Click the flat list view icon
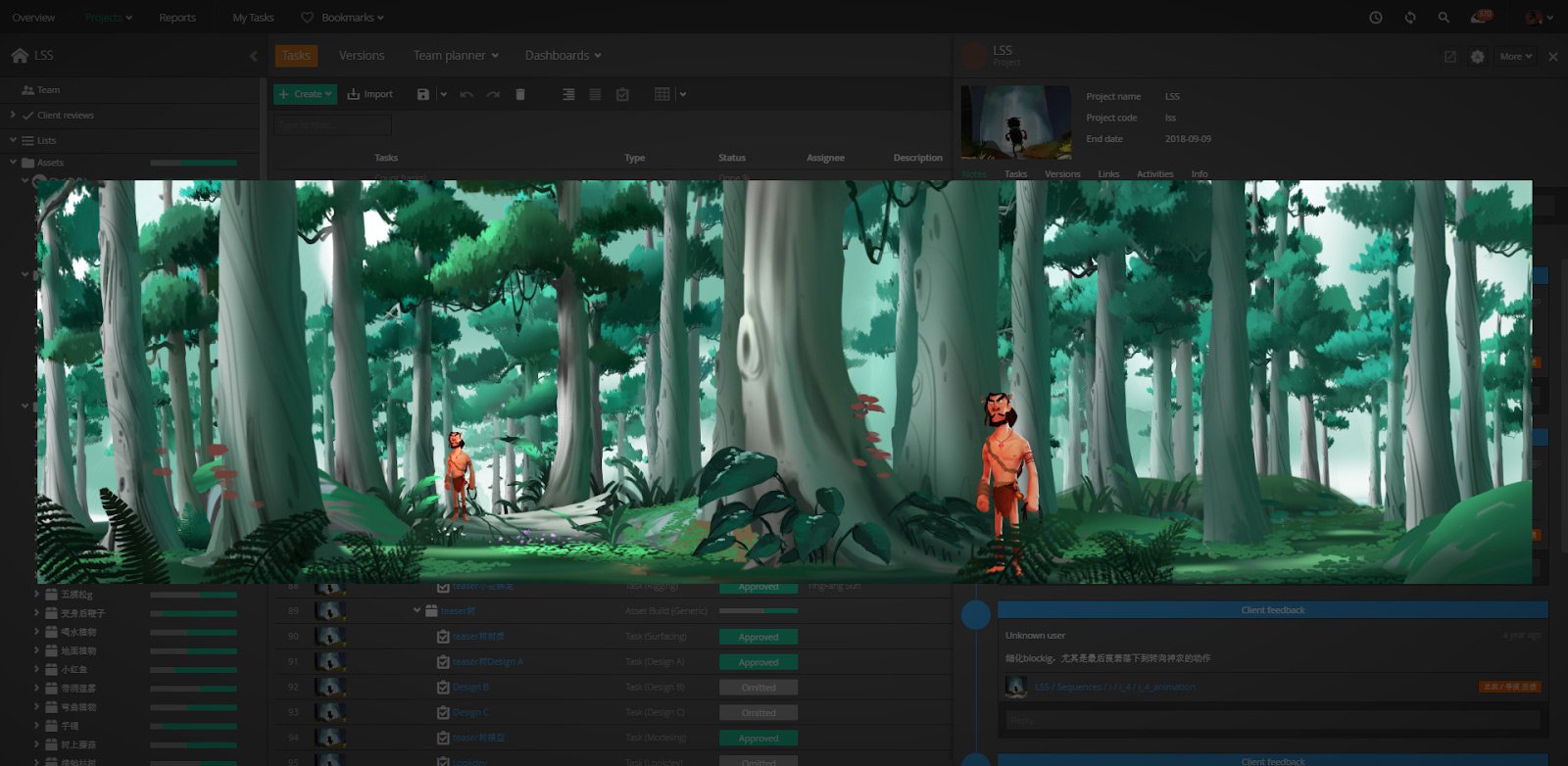Screen dimensions: 1568x766 (x=595, y=94)
